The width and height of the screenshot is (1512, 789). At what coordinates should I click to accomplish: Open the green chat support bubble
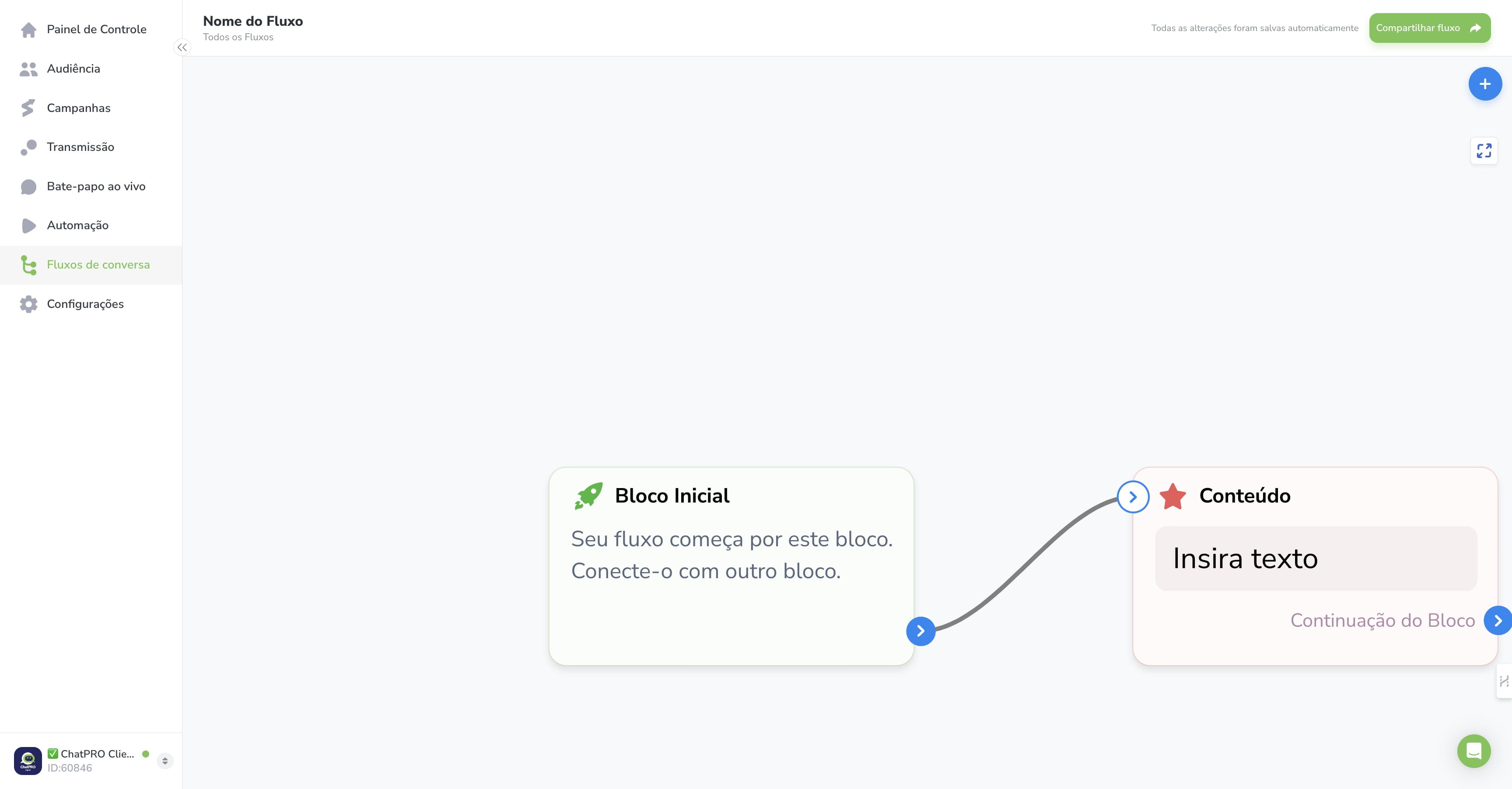[1473, 751]
